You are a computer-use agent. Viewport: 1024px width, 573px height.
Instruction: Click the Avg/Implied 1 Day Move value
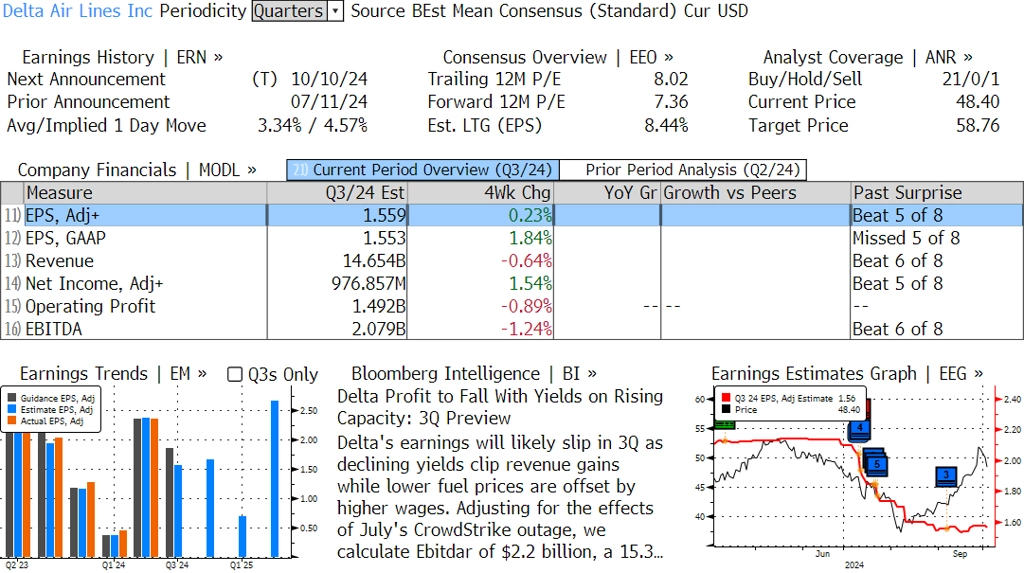312,125
